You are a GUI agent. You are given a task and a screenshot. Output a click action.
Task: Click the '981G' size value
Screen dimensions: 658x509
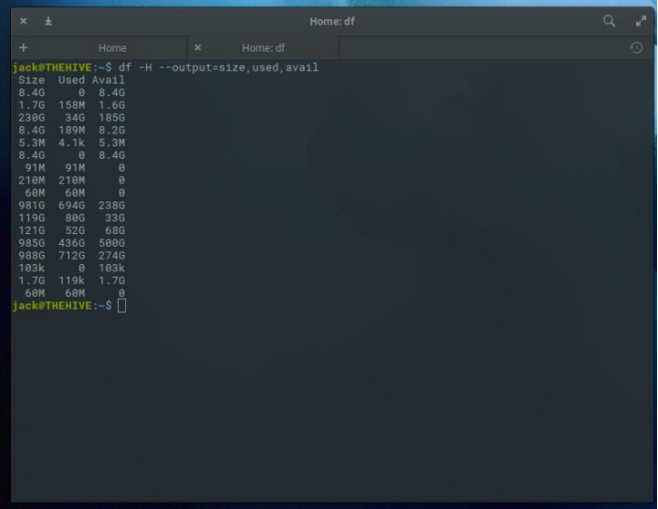click(31, 206)
